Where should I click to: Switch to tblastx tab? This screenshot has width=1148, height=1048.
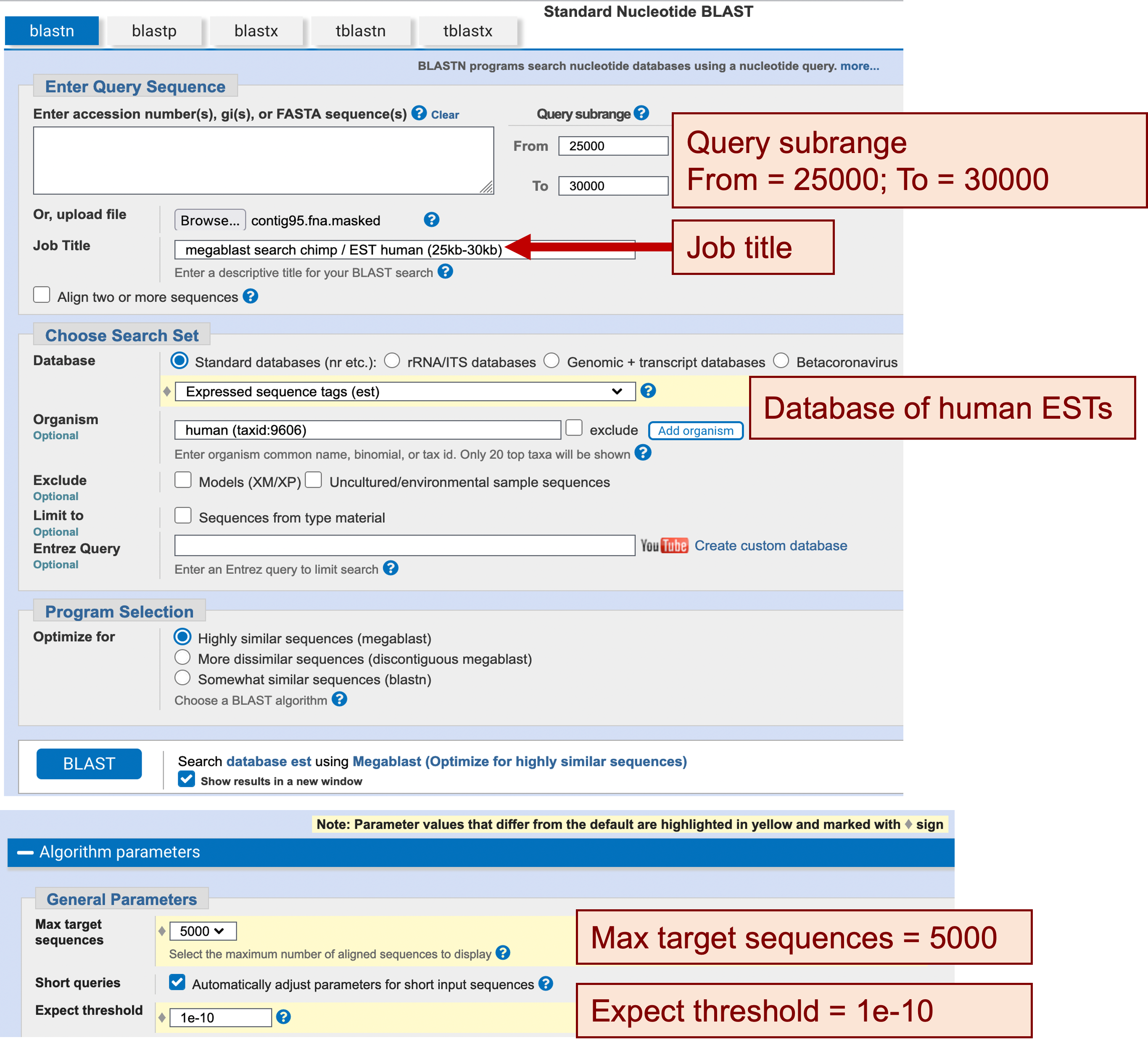467,31
